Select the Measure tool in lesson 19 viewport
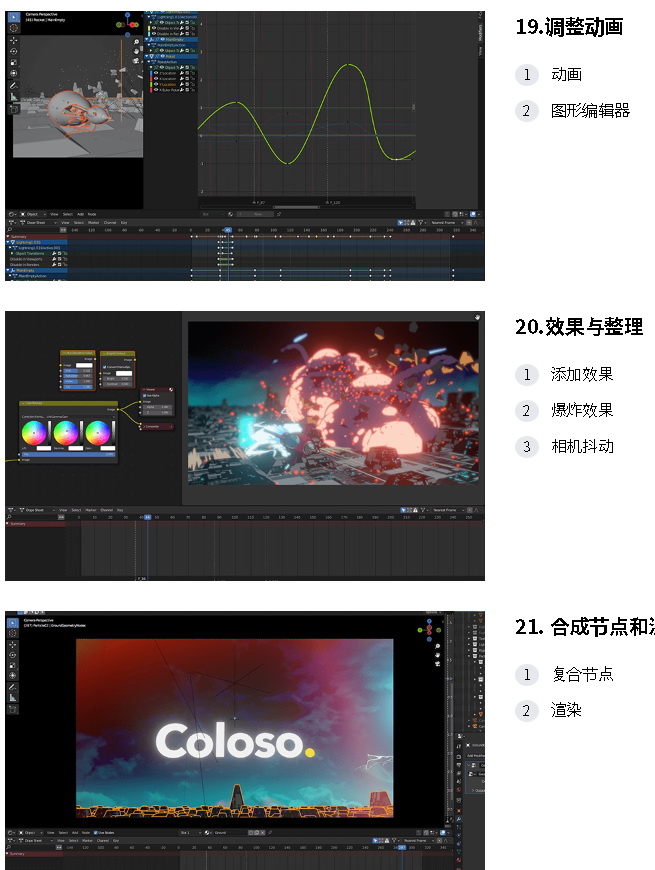Viewport: 655px width, 870px height. [x=13, y=97]
